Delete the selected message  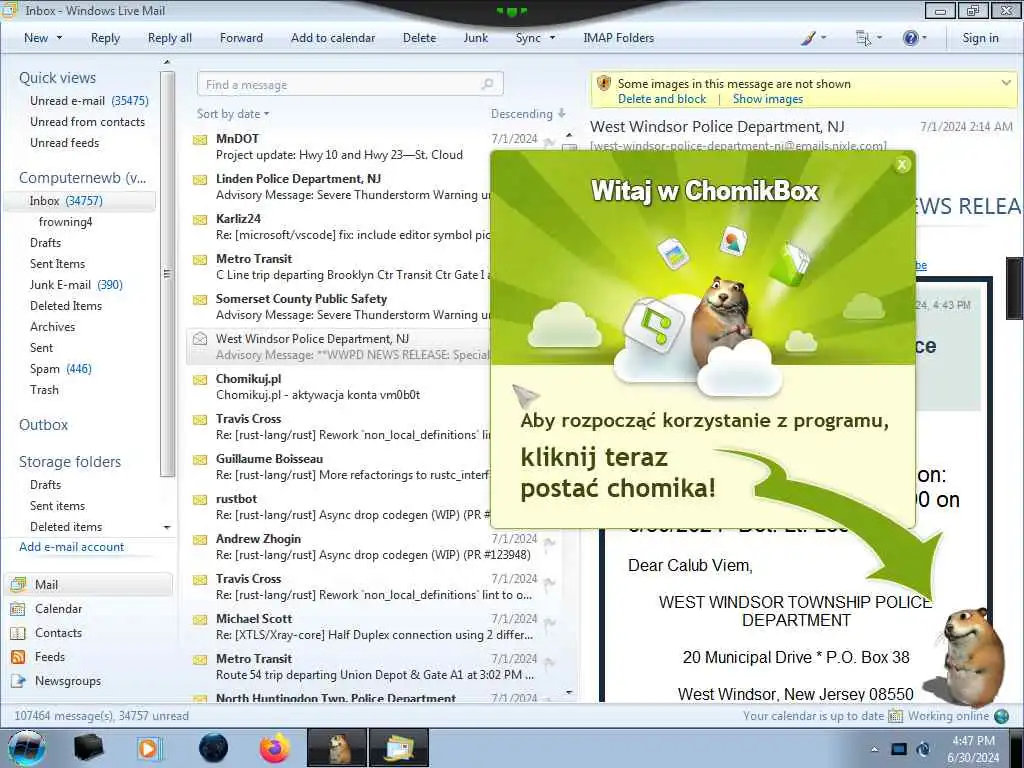(x=419, y=38)
